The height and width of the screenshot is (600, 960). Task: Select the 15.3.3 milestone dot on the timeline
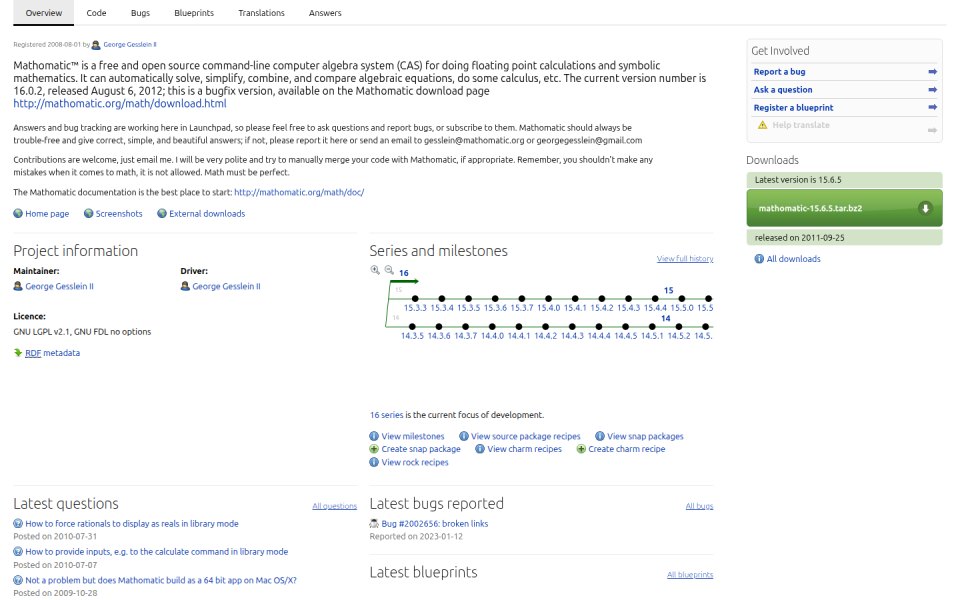pos(415,299)
